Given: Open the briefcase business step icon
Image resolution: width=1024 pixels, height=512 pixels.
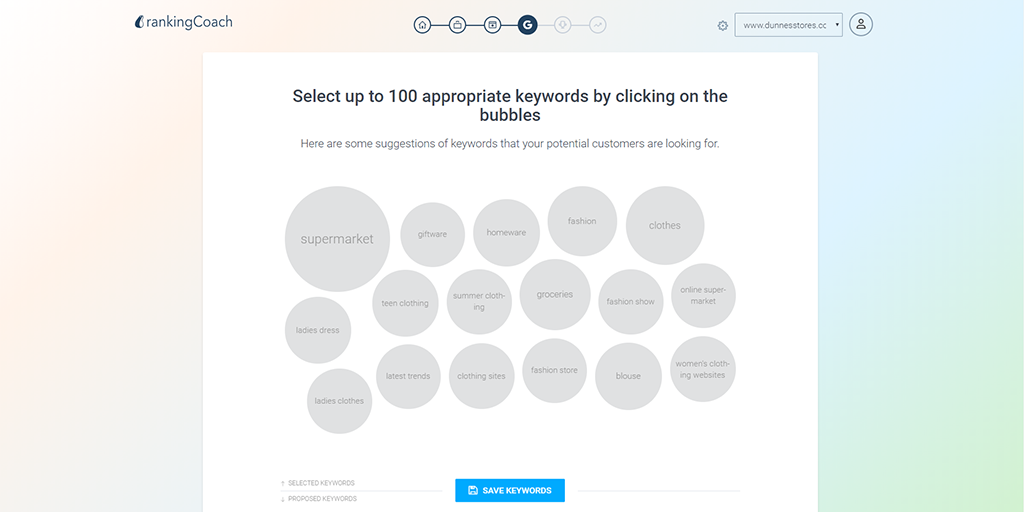Looking at the screenshot, I should coord(457,25).
